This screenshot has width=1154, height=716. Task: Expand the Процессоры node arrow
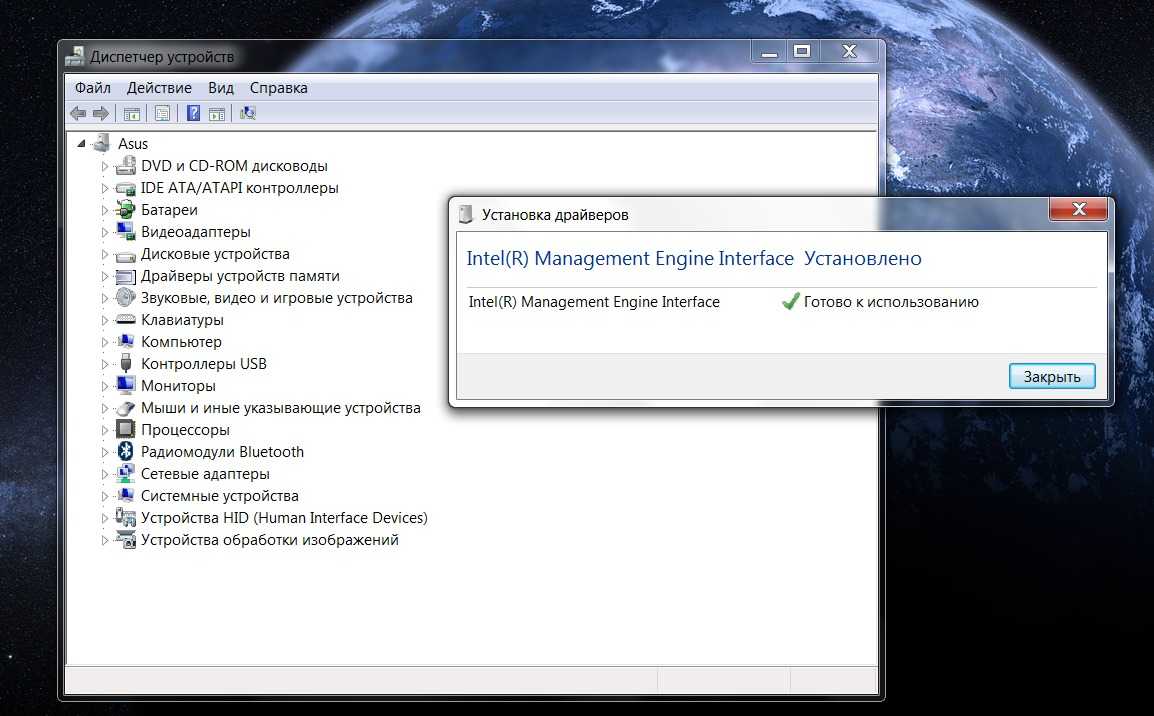click(x=105, y=430)
